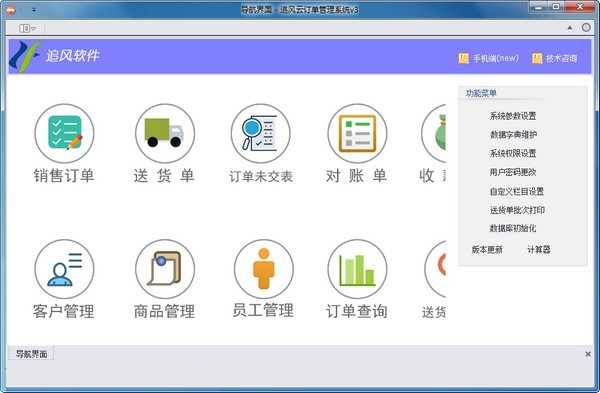
Task: Select 数据库初始化 in function menu
Action: [x=513, y=228]
